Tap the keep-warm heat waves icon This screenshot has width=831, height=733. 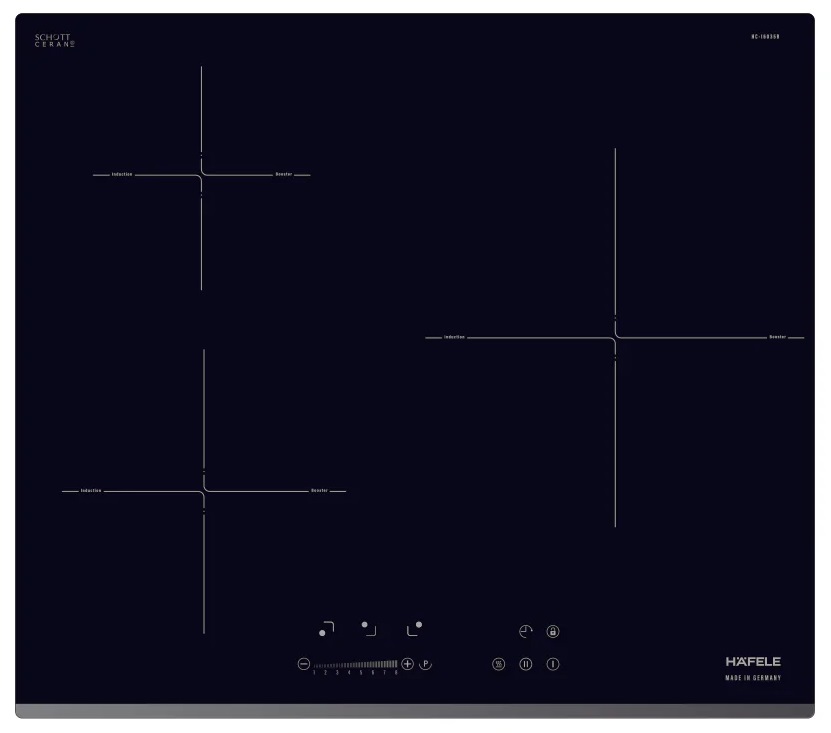coord(498,664)
